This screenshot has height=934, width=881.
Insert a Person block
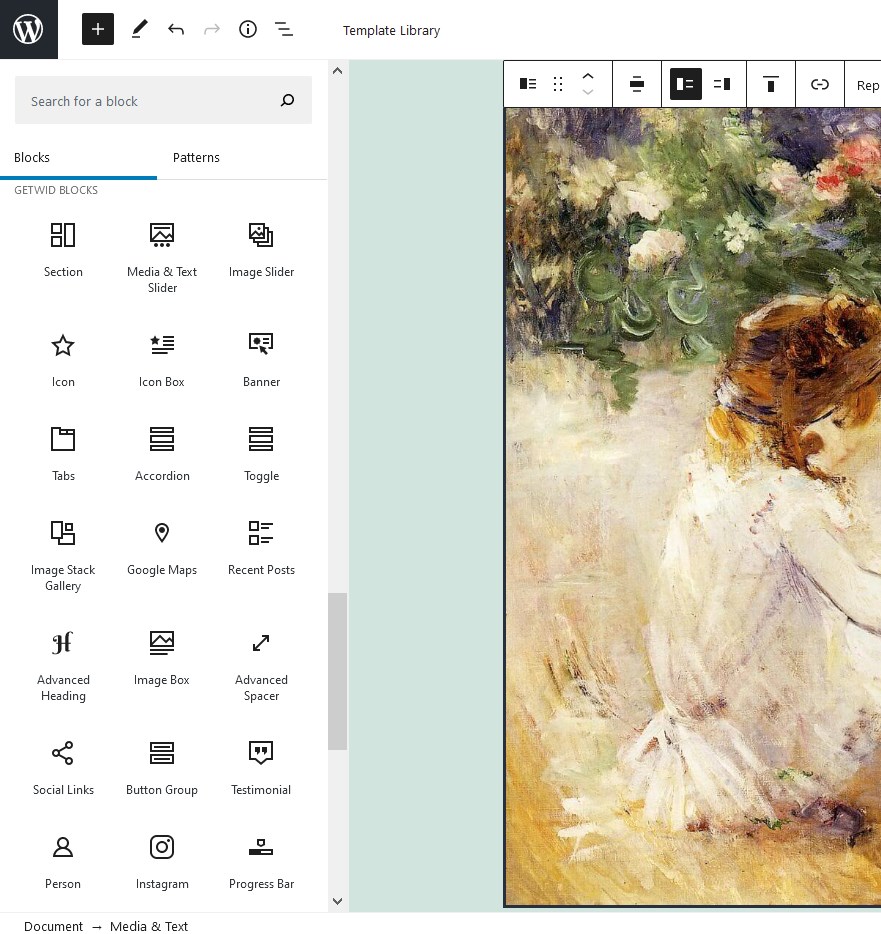63,864
